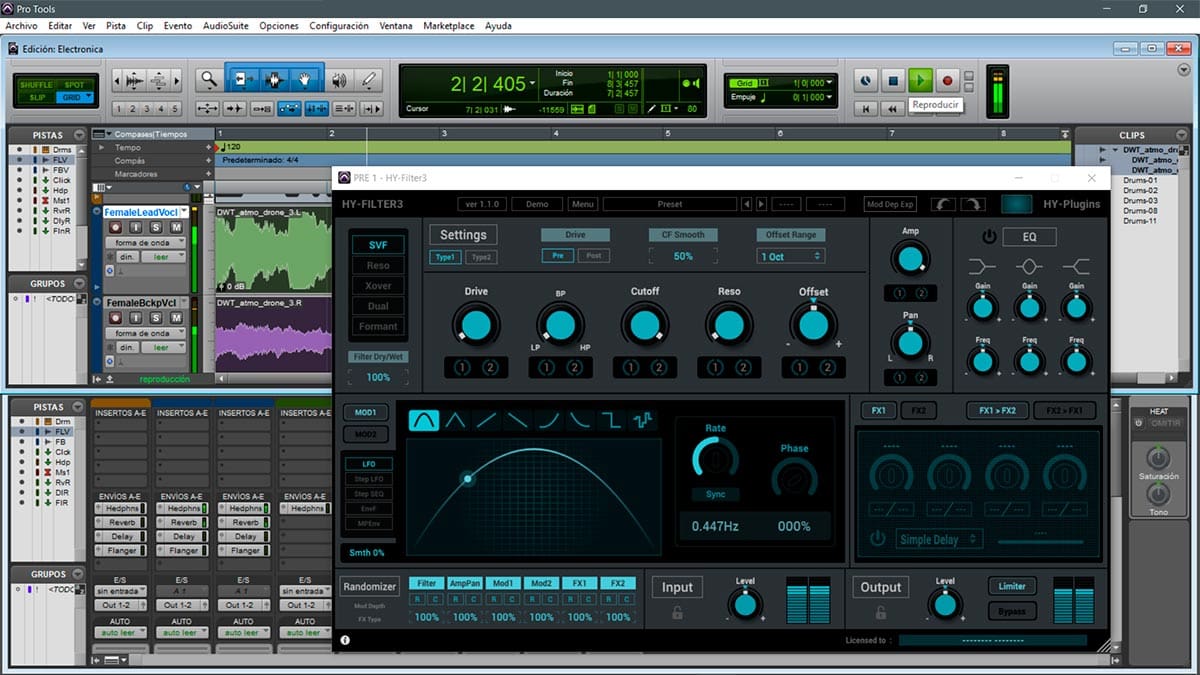Select the MOD1 modulation button

click(366, 412)
